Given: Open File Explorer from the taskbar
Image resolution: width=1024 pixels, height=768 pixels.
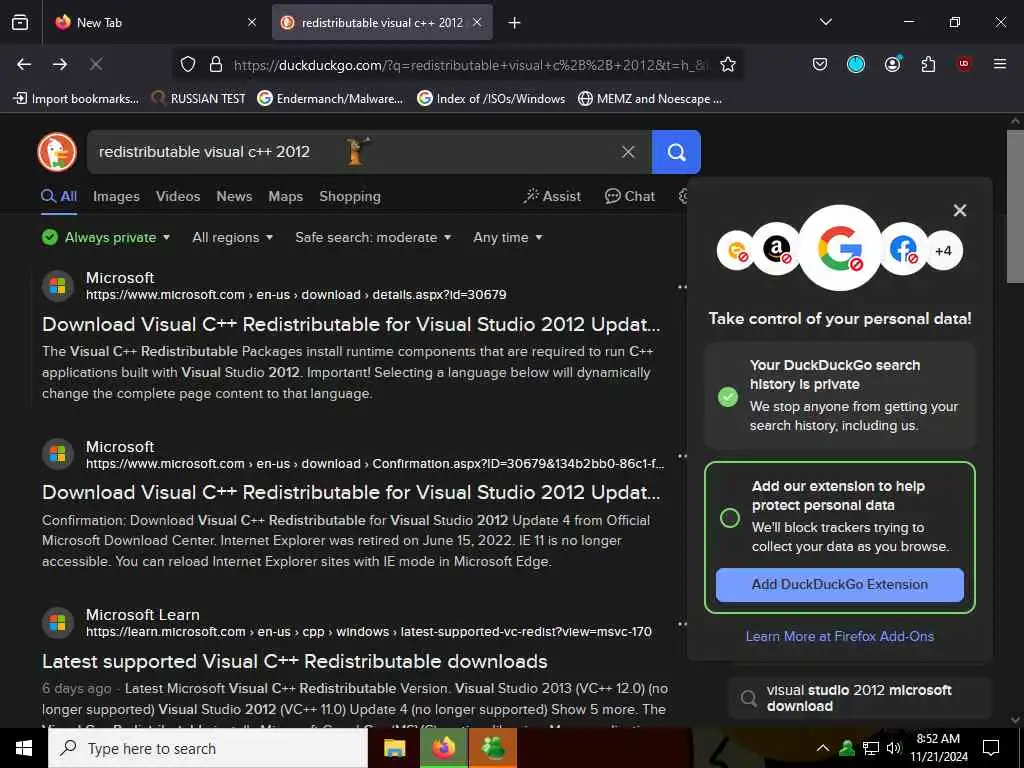Looking at the screenshot, I should click(x=394, y=748).
